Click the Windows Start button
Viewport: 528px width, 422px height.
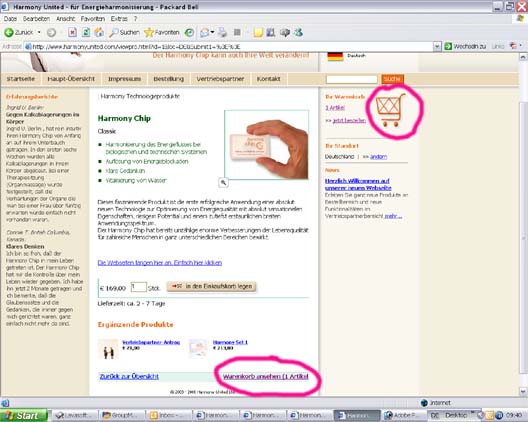click(24, 416)
